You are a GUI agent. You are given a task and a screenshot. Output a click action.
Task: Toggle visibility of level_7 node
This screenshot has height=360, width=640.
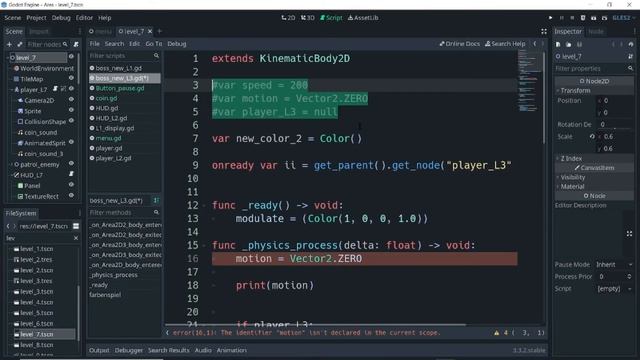pos(71,57)
